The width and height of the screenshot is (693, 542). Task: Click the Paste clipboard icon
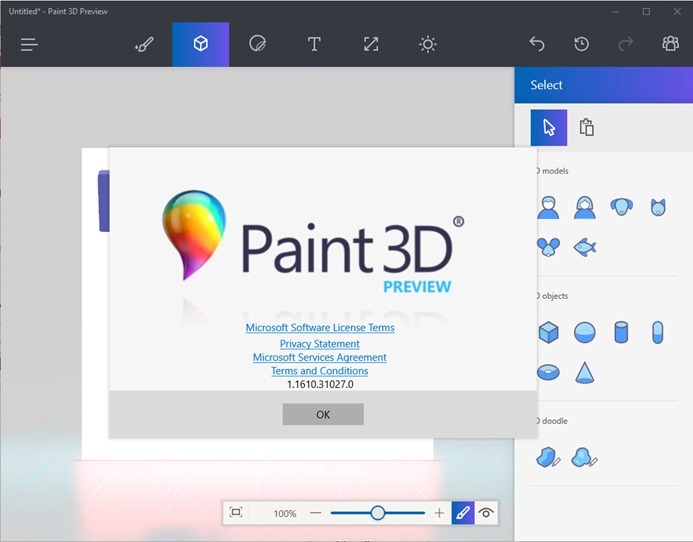[x=587, y=127]
